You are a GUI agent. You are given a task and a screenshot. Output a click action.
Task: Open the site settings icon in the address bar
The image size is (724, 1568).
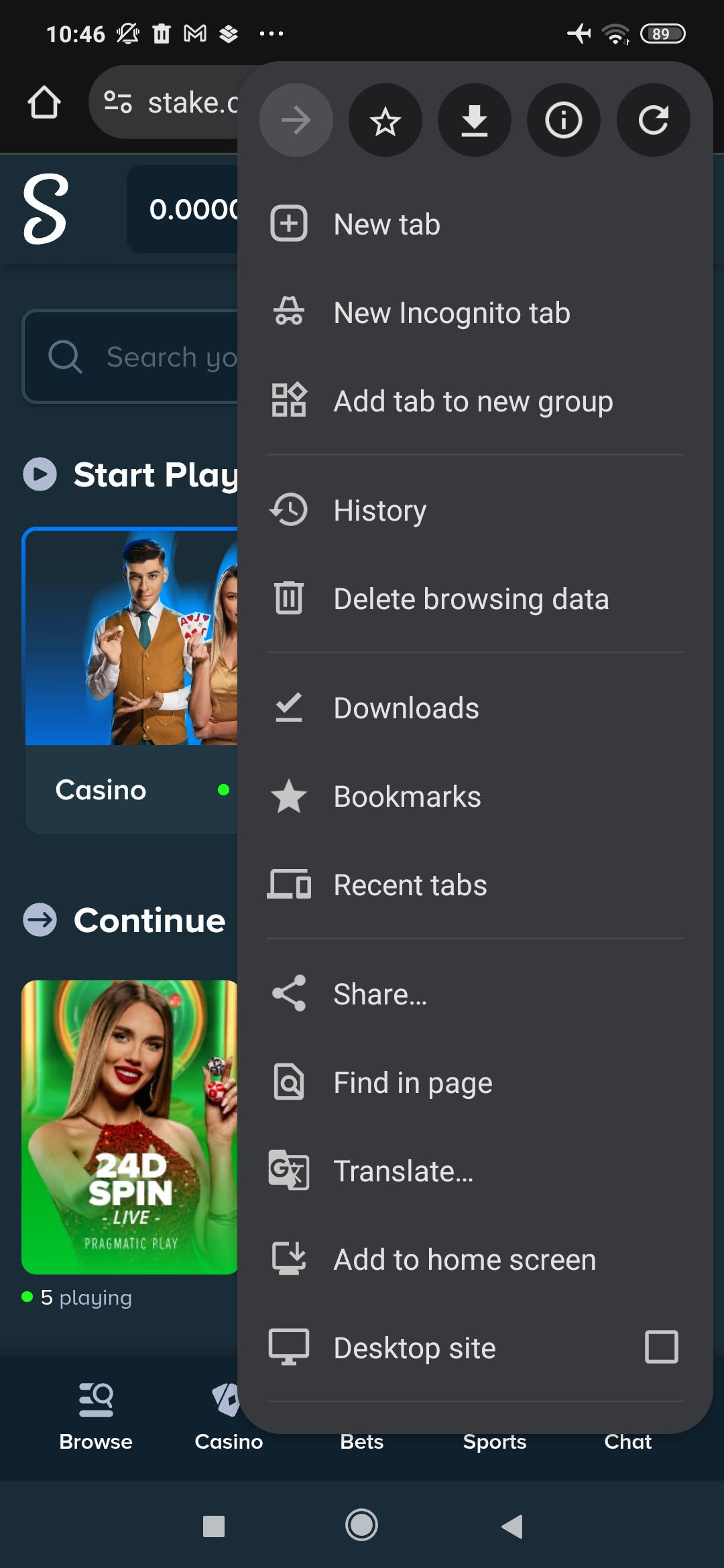(118, 103)
